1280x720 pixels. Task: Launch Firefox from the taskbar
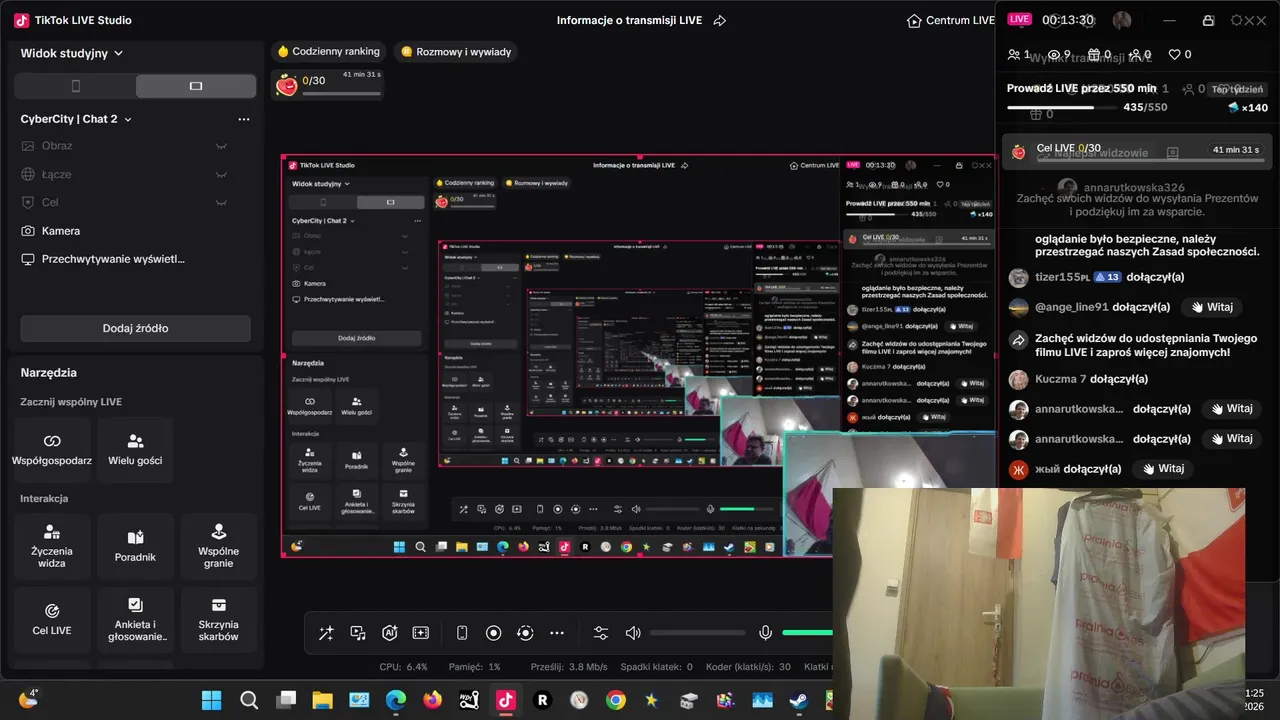(432, 700)
